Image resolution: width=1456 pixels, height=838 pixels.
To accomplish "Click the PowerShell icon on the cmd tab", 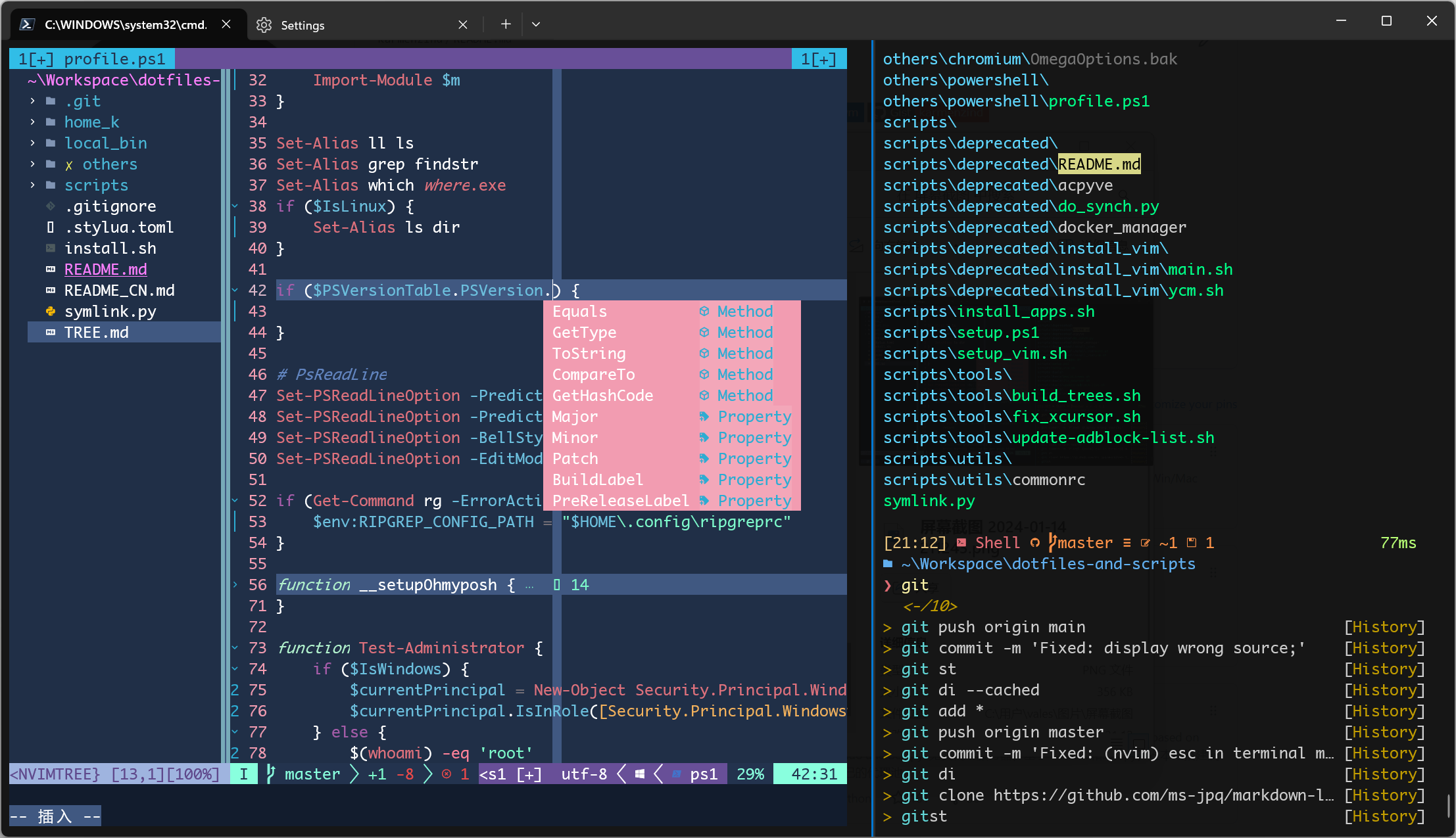I will point(27,24).
